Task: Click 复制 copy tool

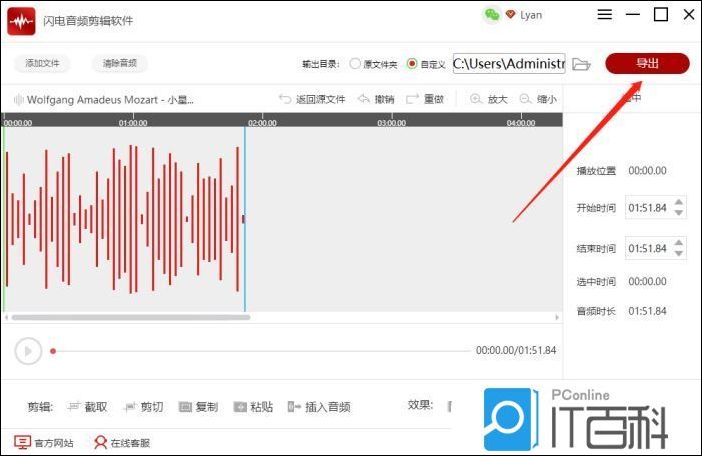Action: coord(198,407)
